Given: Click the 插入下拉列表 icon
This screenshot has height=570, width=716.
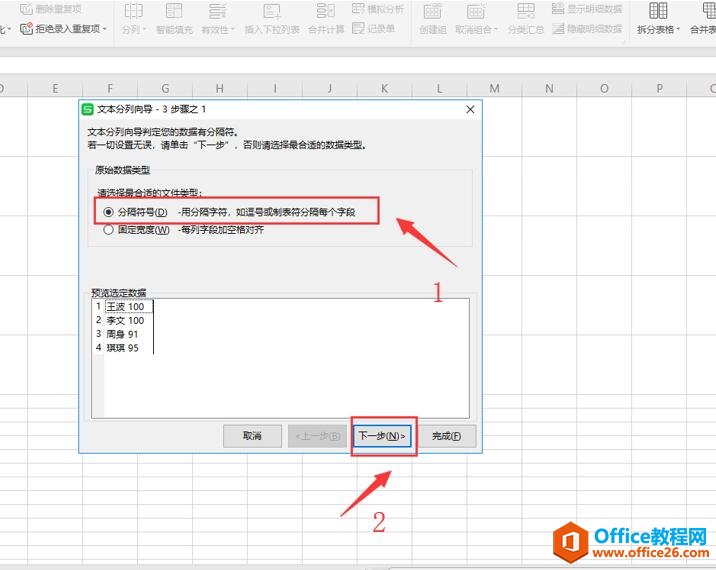Looking at the screenshot, I should click(x=272, y=11).
